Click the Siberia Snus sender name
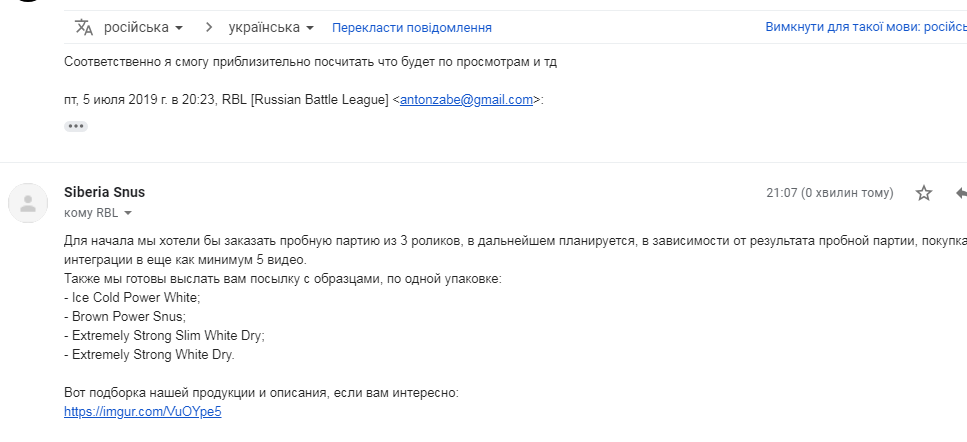The image size is (967, 442). pos(104,192)
